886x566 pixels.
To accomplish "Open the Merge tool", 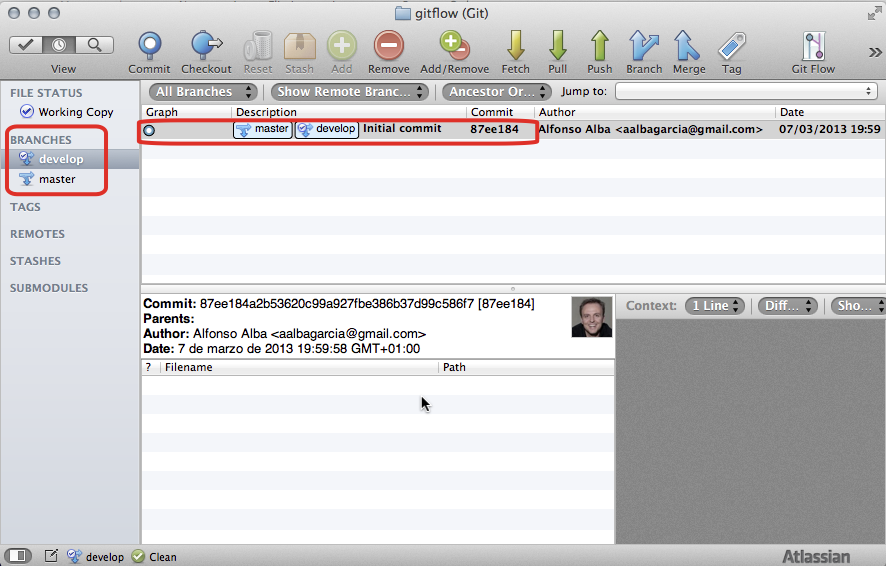I will pos(688,46).
